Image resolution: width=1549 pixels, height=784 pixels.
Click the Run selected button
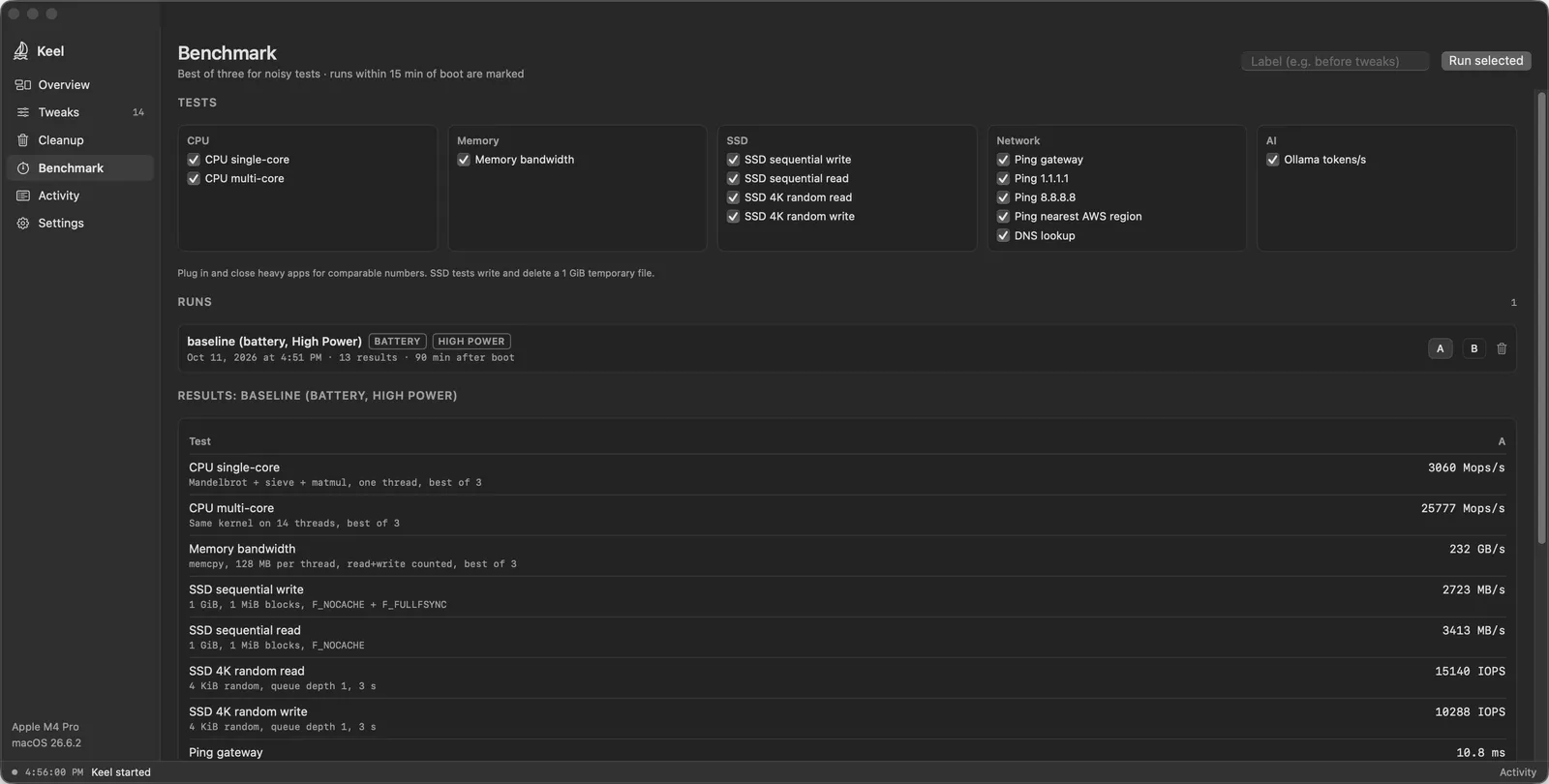tap(1486, 61)
